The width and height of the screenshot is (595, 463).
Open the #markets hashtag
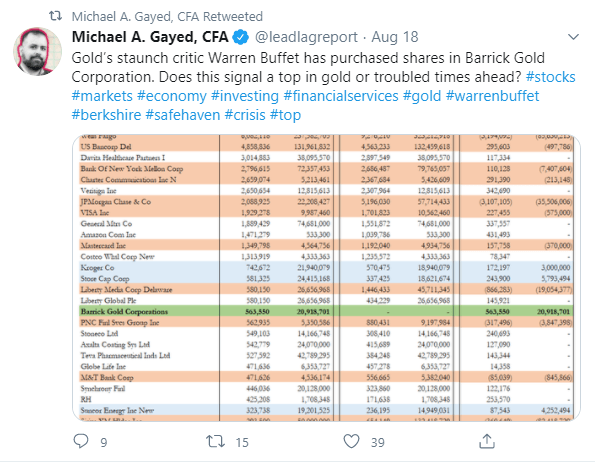tap(102, 96)
